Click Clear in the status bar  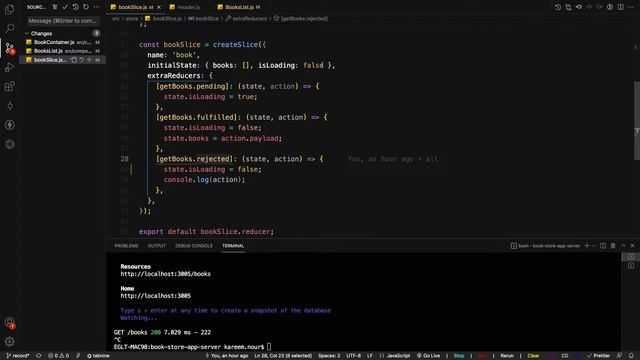[x=533, y=356]
